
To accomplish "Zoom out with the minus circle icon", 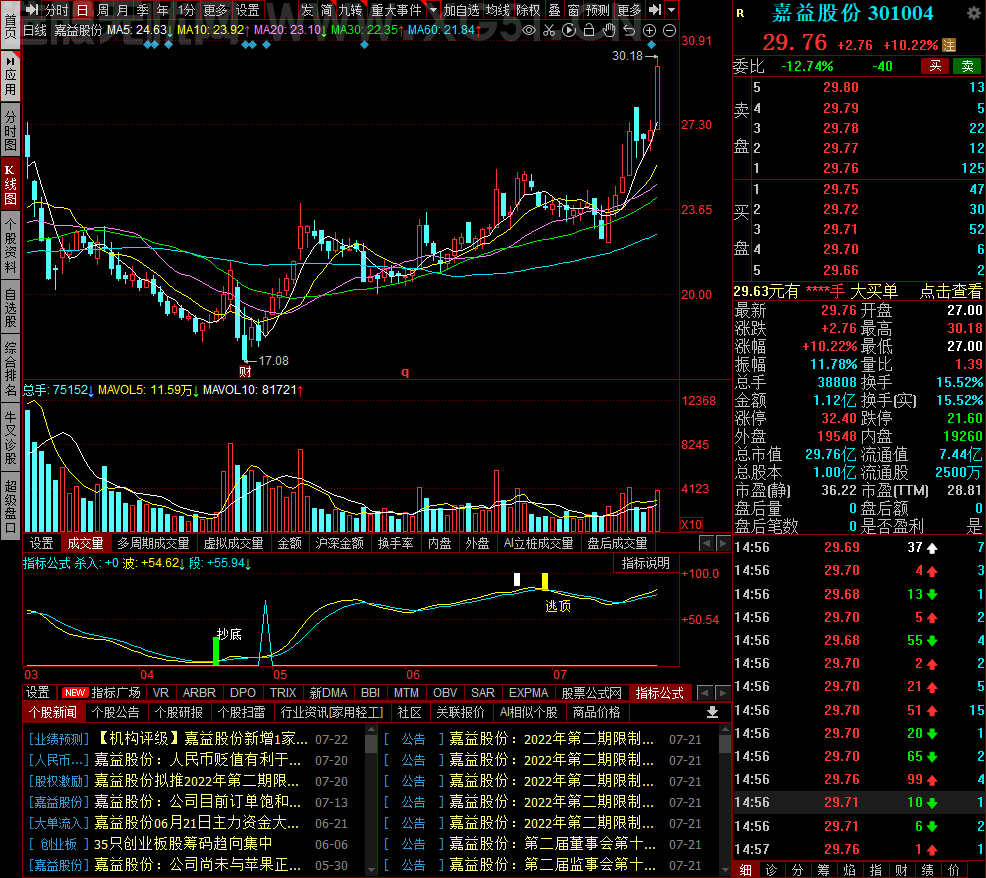I will point(670,30).
